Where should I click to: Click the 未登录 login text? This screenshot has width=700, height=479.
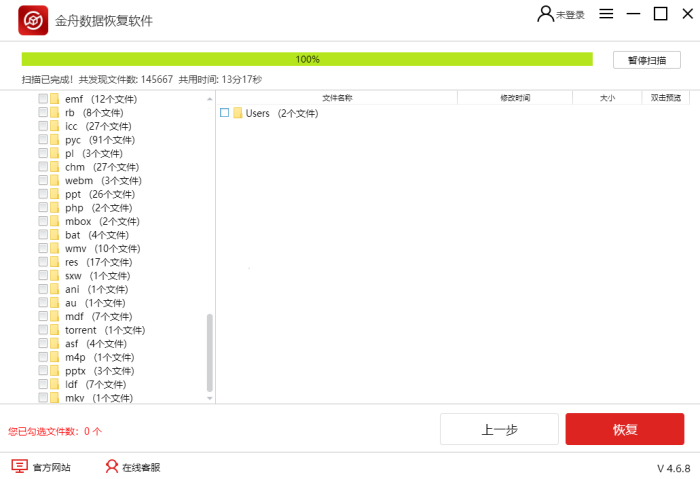pyautogui.click(x=570, y=15)
